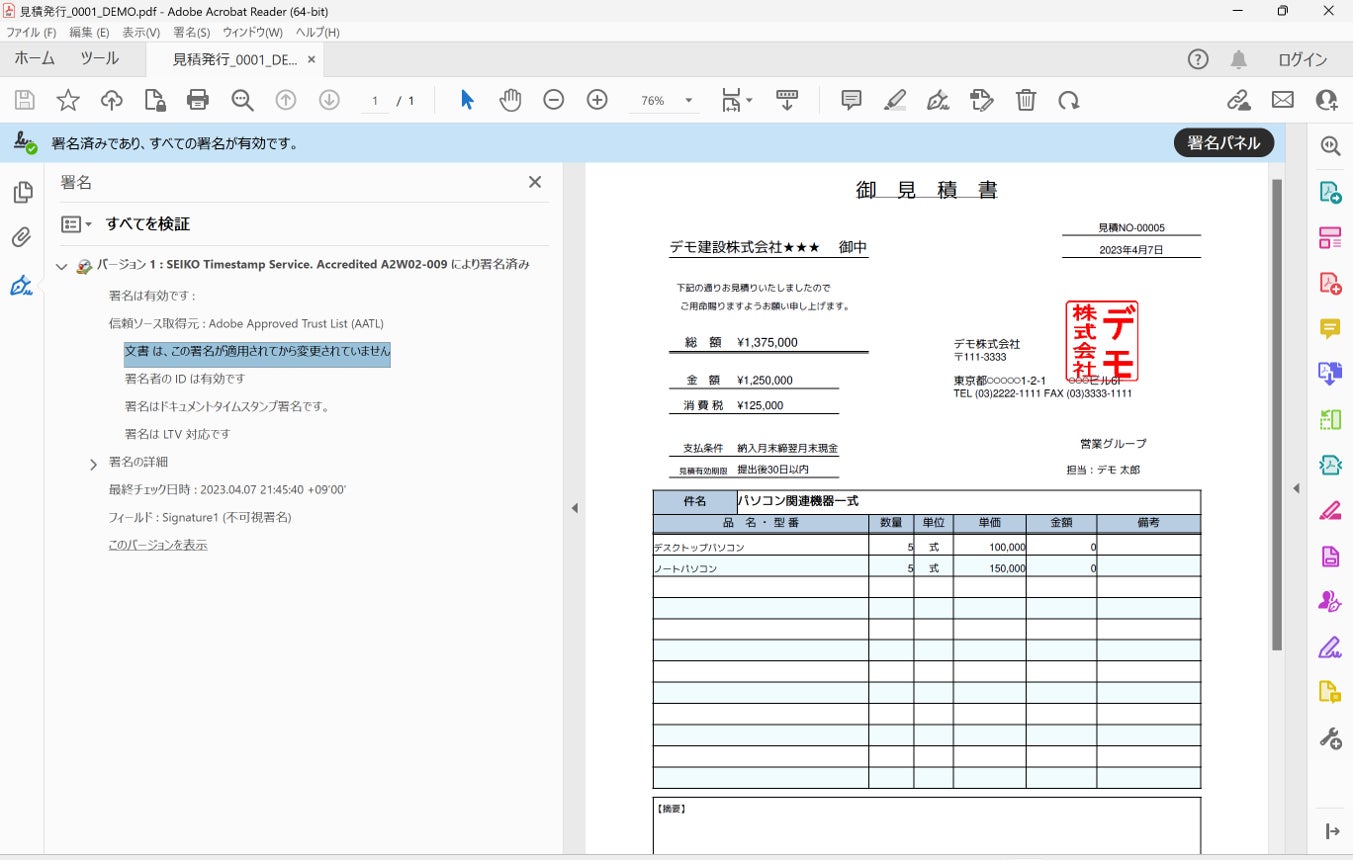Click the 署名パネル button
Screen dimensions: 1353x860
pyautogui.click(x=1223, y=143)
